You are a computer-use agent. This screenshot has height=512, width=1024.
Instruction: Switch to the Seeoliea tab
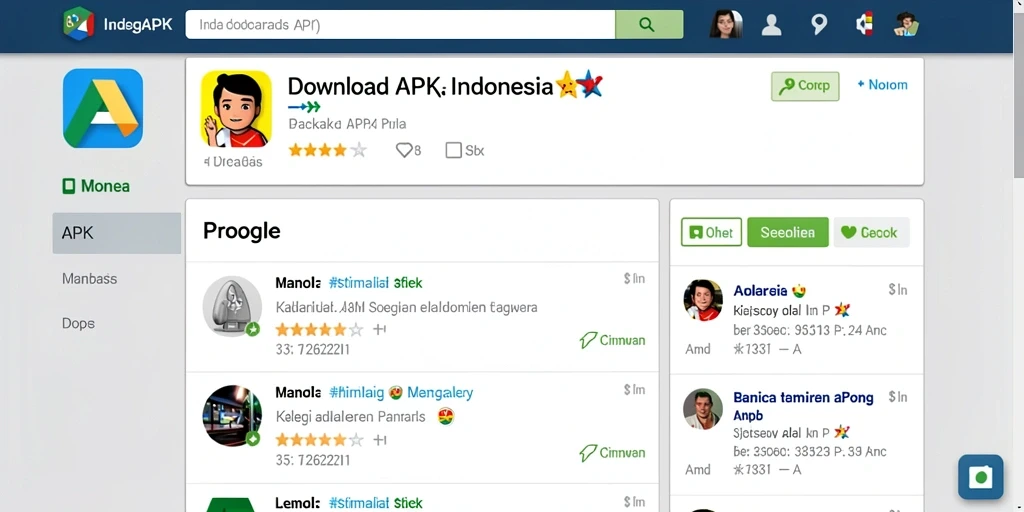tap(788, 232)
